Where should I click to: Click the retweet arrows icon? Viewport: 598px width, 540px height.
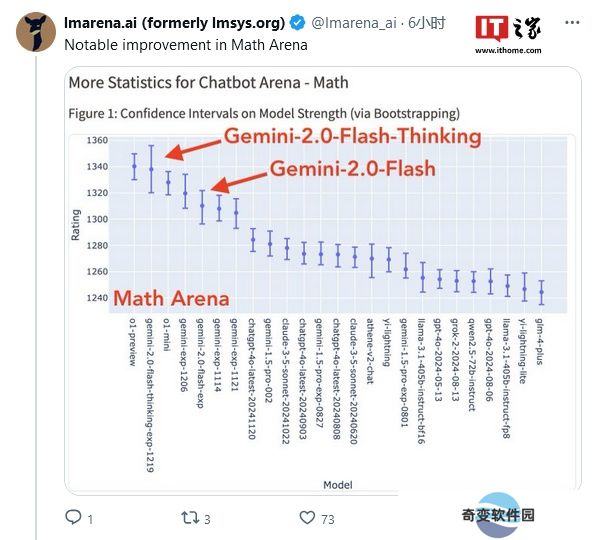(x=190, y=518)
